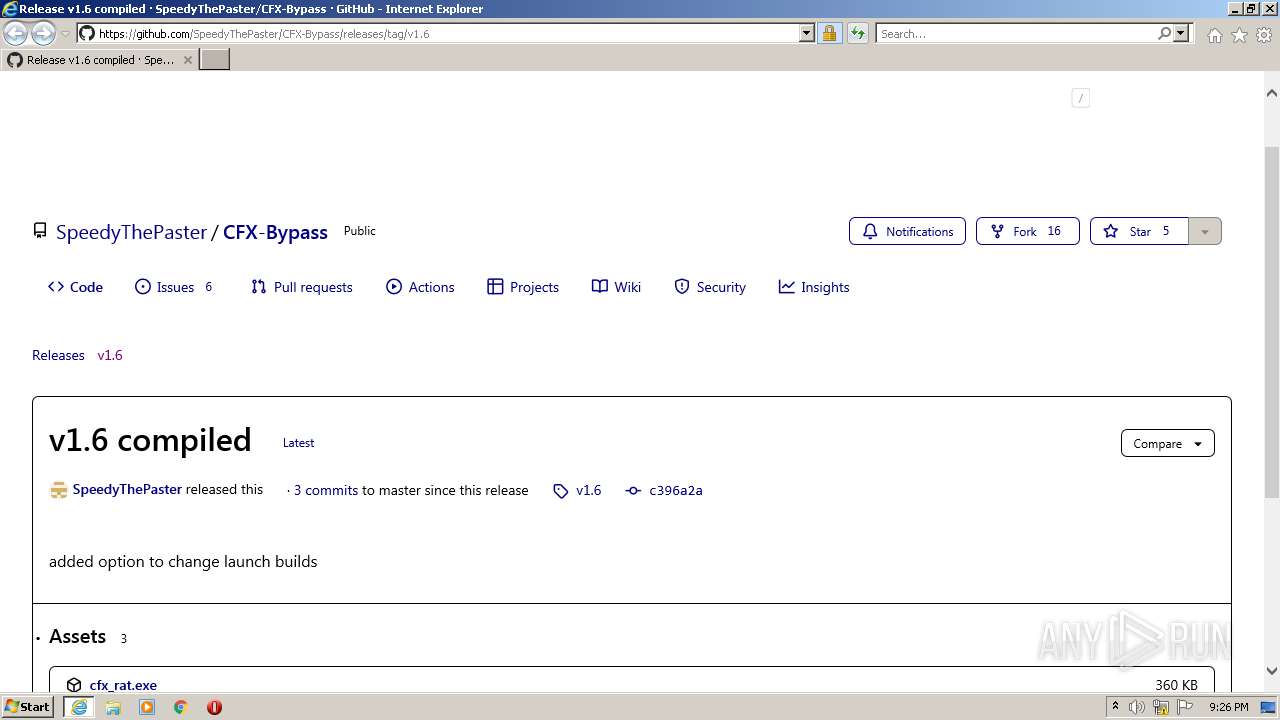The width and height of the screenshot is (1280, 720).
Task: Open the Insights tab
Action: click(814, 287)
